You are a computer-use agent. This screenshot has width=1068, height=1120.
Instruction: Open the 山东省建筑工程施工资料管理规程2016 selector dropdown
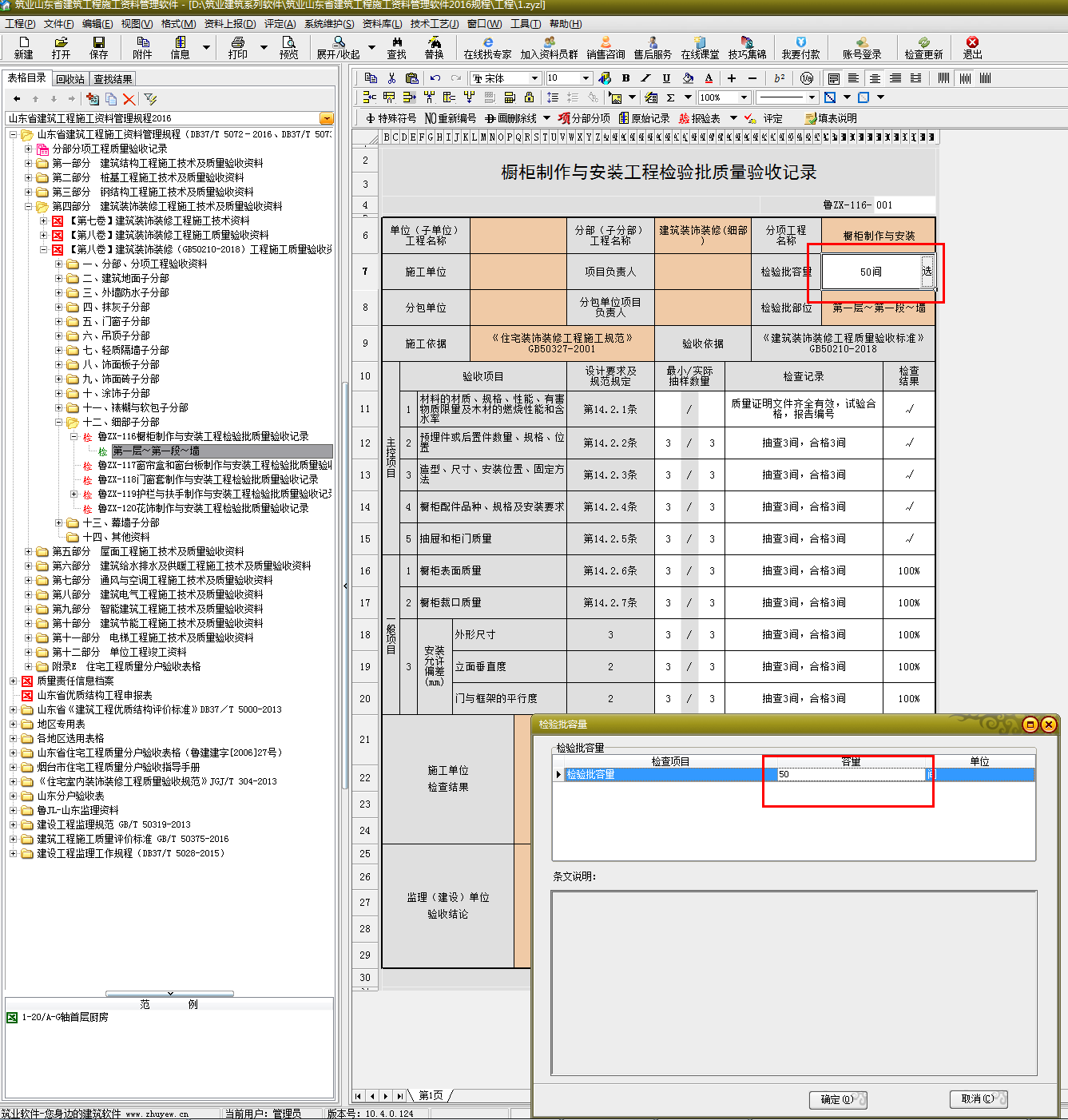(326, 118)
